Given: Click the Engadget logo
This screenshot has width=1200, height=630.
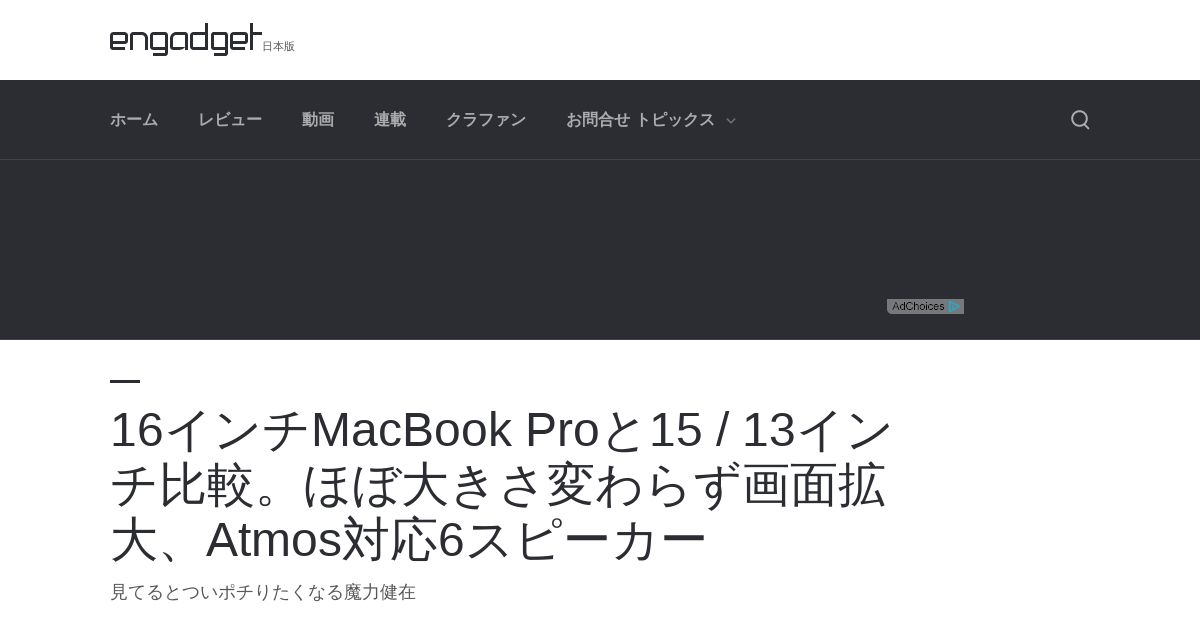Looking at the screenshot, I should click(186, 39).
